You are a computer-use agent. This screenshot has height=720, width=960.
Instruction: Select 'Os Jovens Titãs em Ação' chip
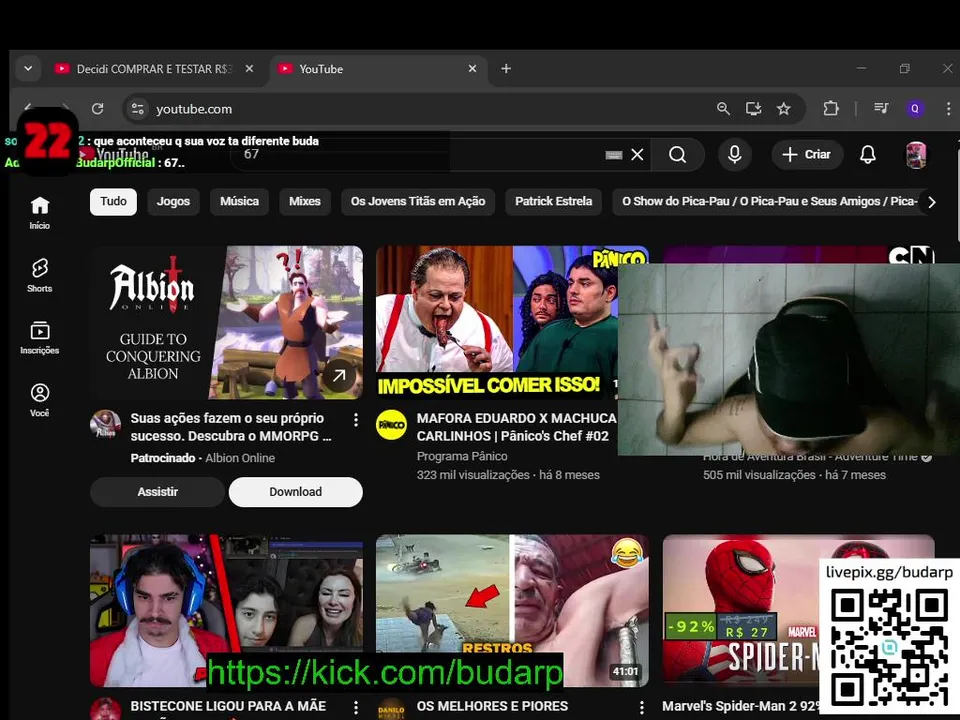click(x=418, y=201)
